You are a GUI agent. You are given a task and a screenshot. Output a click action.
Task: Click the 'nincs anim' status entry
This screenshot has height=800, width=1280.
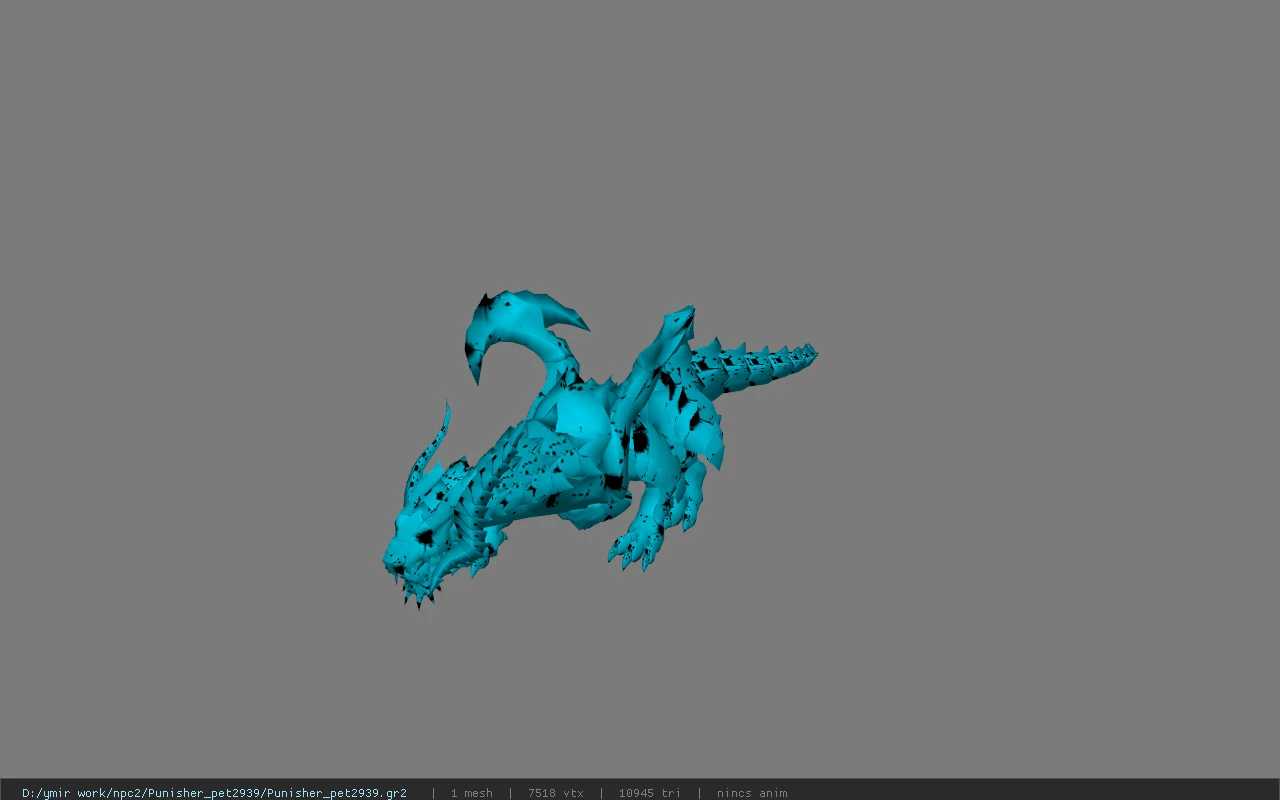coord(752,793)
